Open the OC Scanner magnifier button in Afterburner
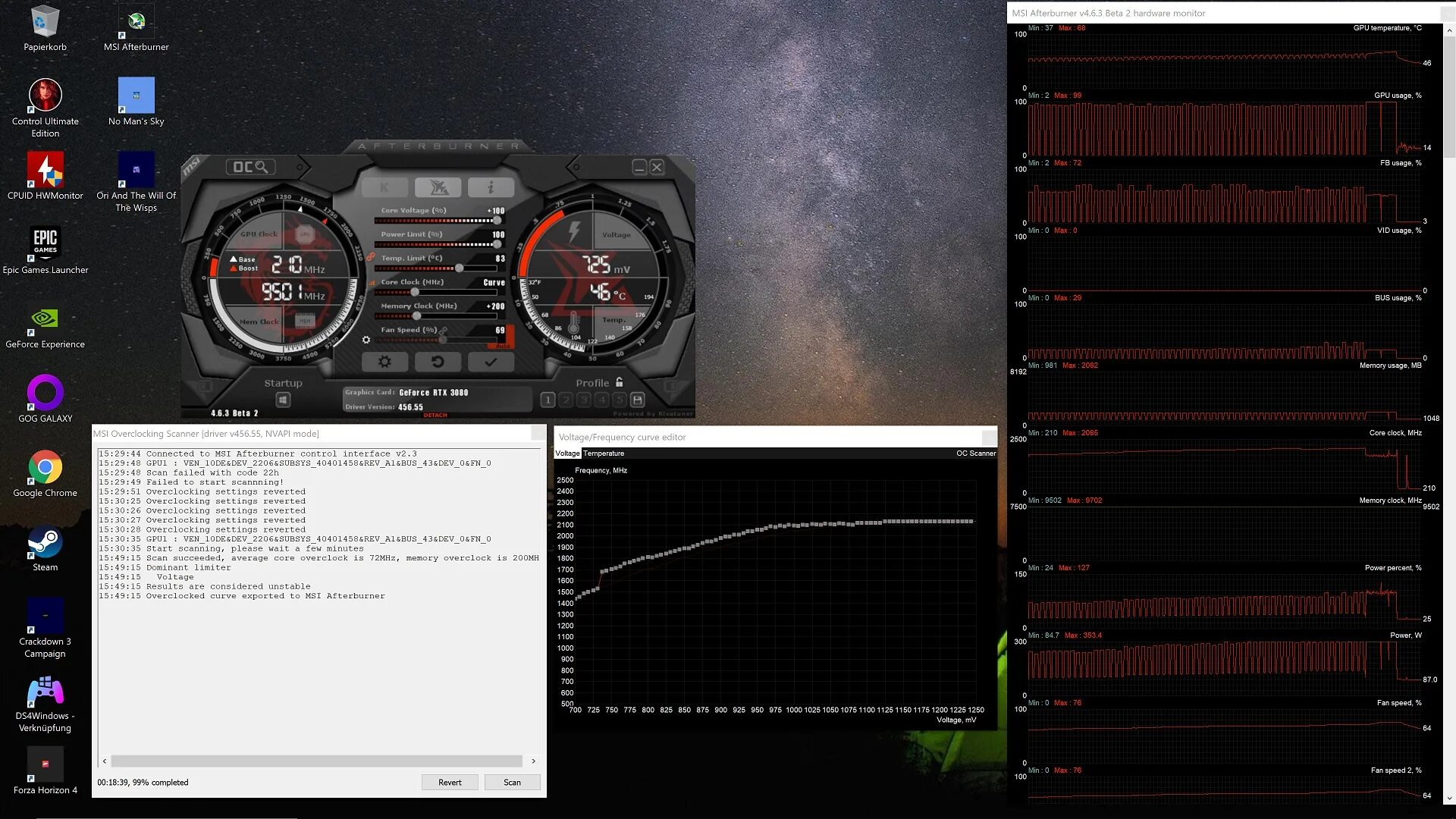 click(x=250, y=167)
